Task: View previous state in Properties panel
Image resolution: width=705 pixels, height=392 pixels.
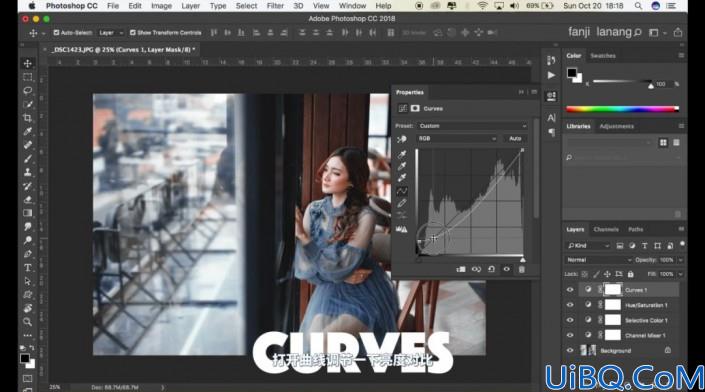Action: point(476,269)
